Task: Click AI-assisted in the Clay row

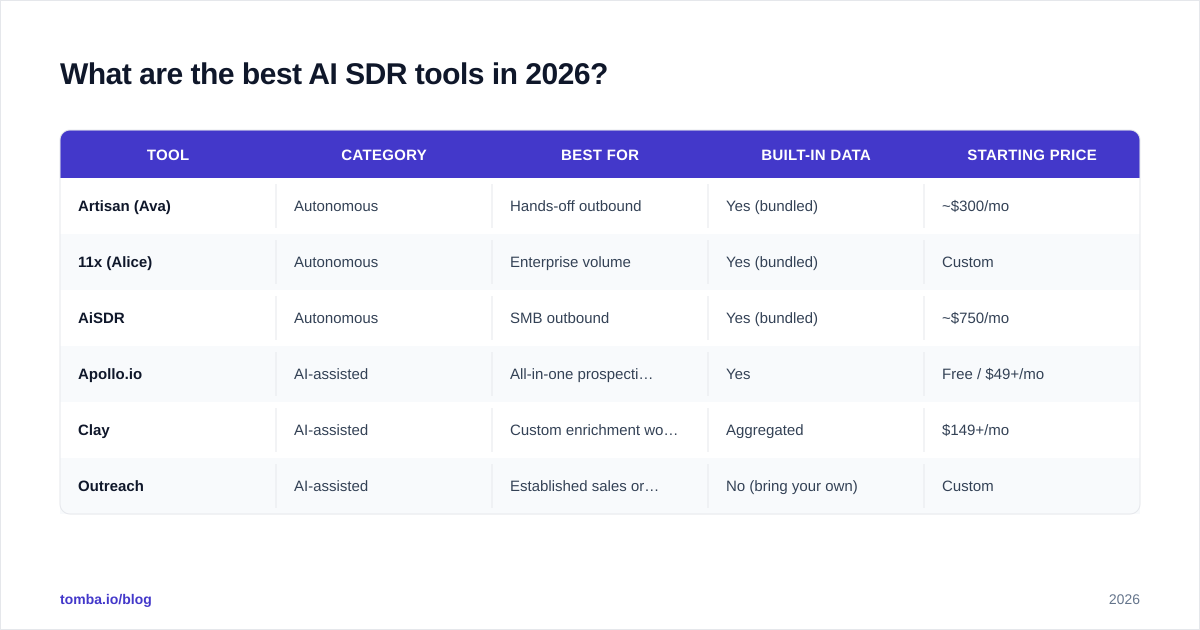Action: 331,430
